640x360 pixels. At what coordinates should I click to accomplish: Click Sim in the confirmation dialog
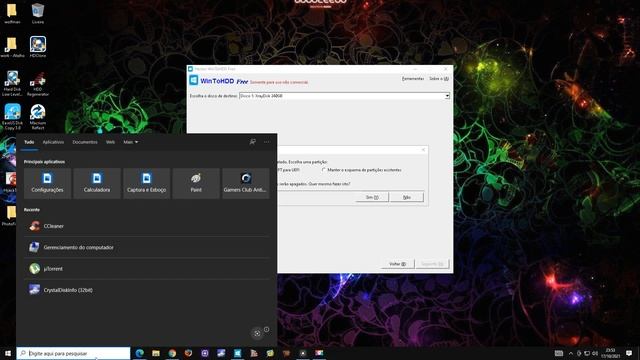click(x=372, y=197)
